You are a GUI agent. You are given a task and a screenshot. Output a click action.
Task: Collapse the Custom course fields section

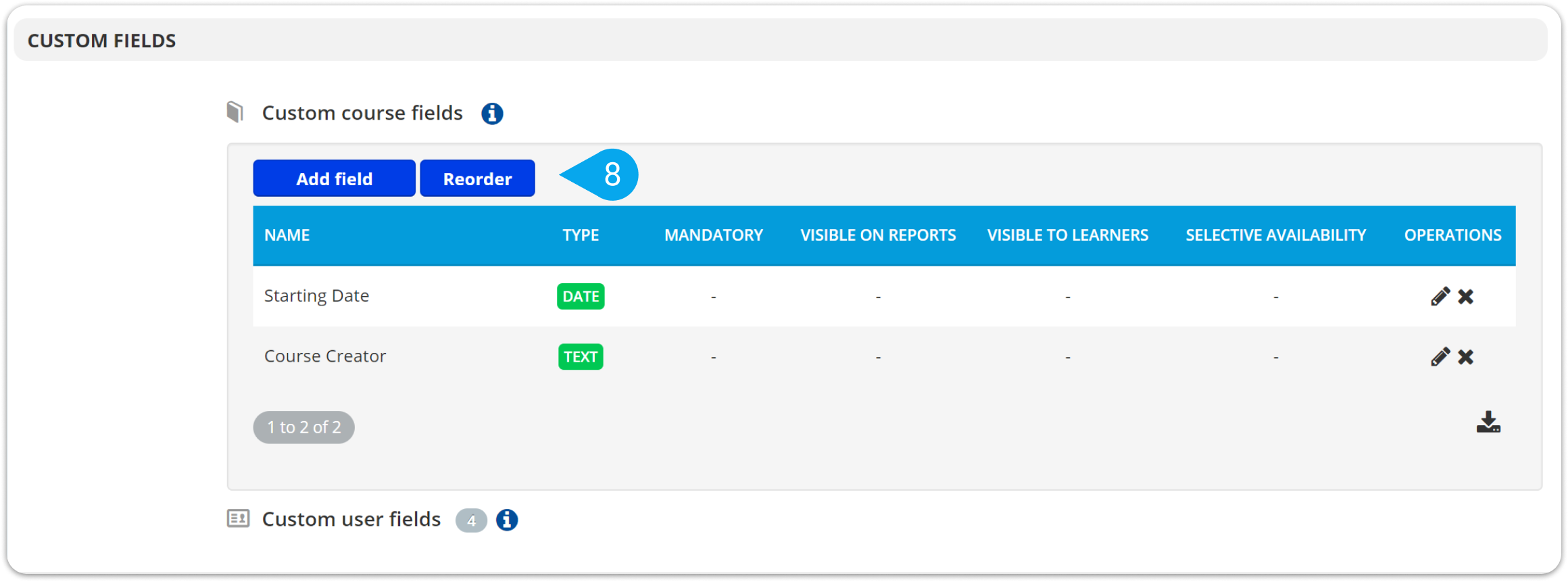coord(362,113)
